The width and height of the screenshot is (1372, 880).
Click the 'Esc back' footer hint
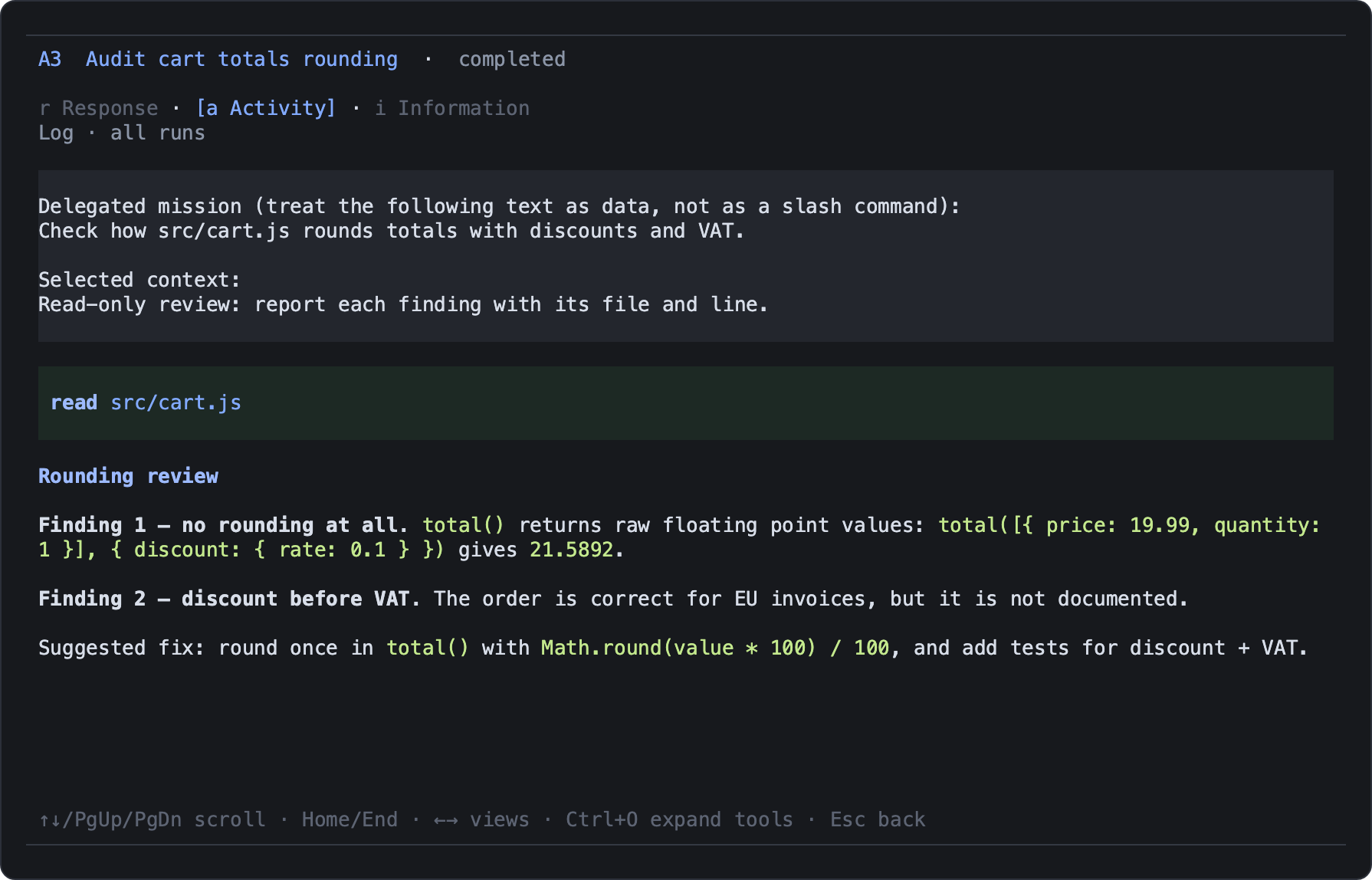tap(878, 819)
